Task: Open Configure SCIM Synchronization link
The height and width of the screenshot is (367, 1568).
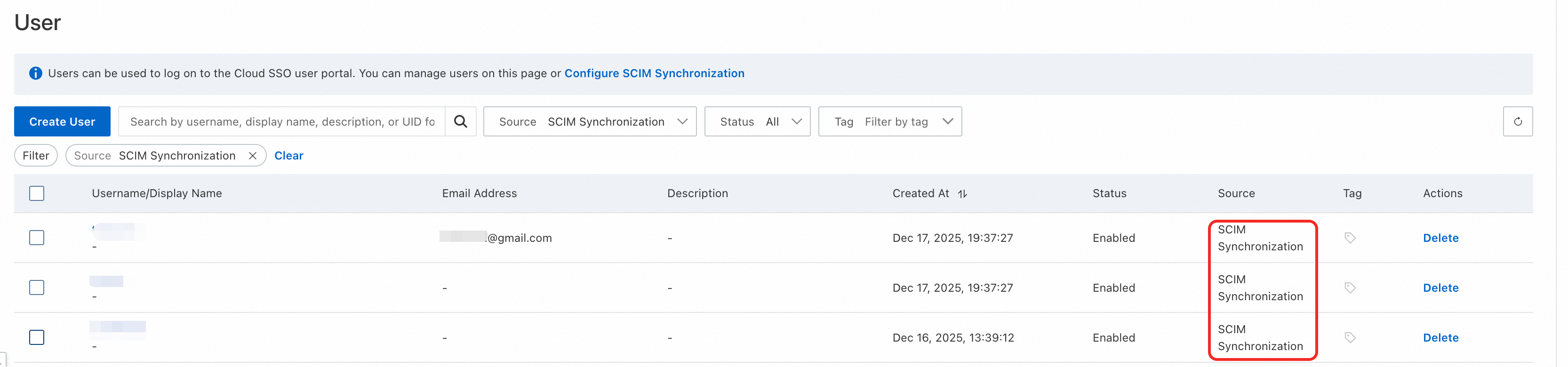Action: 654,74
